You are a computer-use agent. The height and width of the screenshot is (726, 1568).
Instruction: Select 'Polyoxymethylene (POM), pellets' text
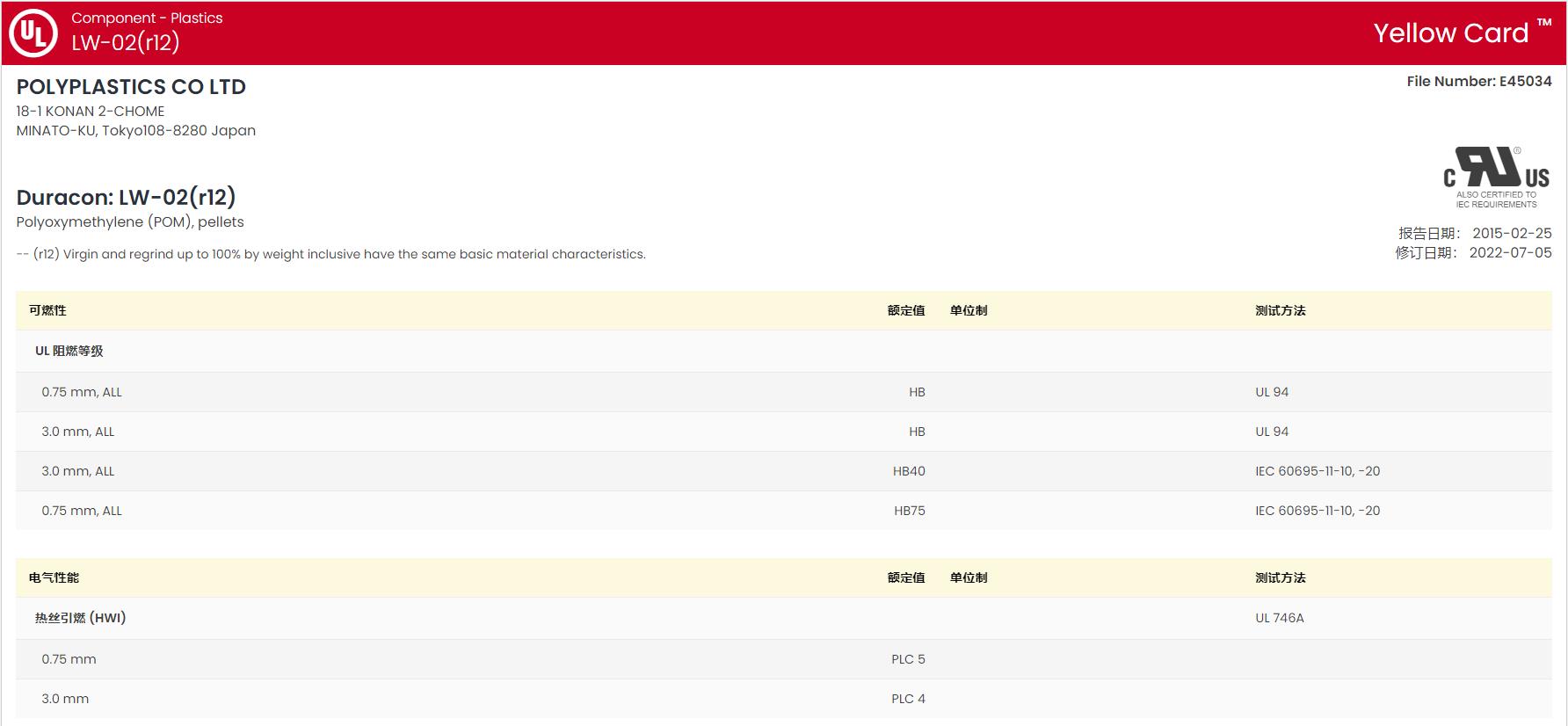pos(130,222)
